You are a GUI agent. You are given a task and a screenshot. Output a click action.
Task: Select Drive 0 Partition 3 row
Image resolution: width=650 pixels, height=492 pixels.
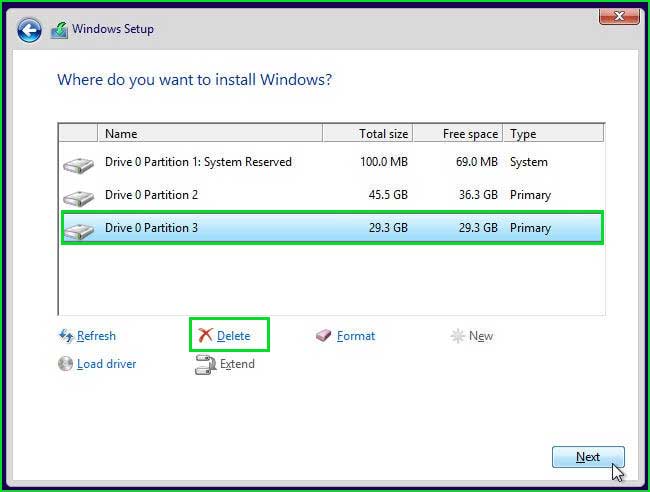coord(332,228)
